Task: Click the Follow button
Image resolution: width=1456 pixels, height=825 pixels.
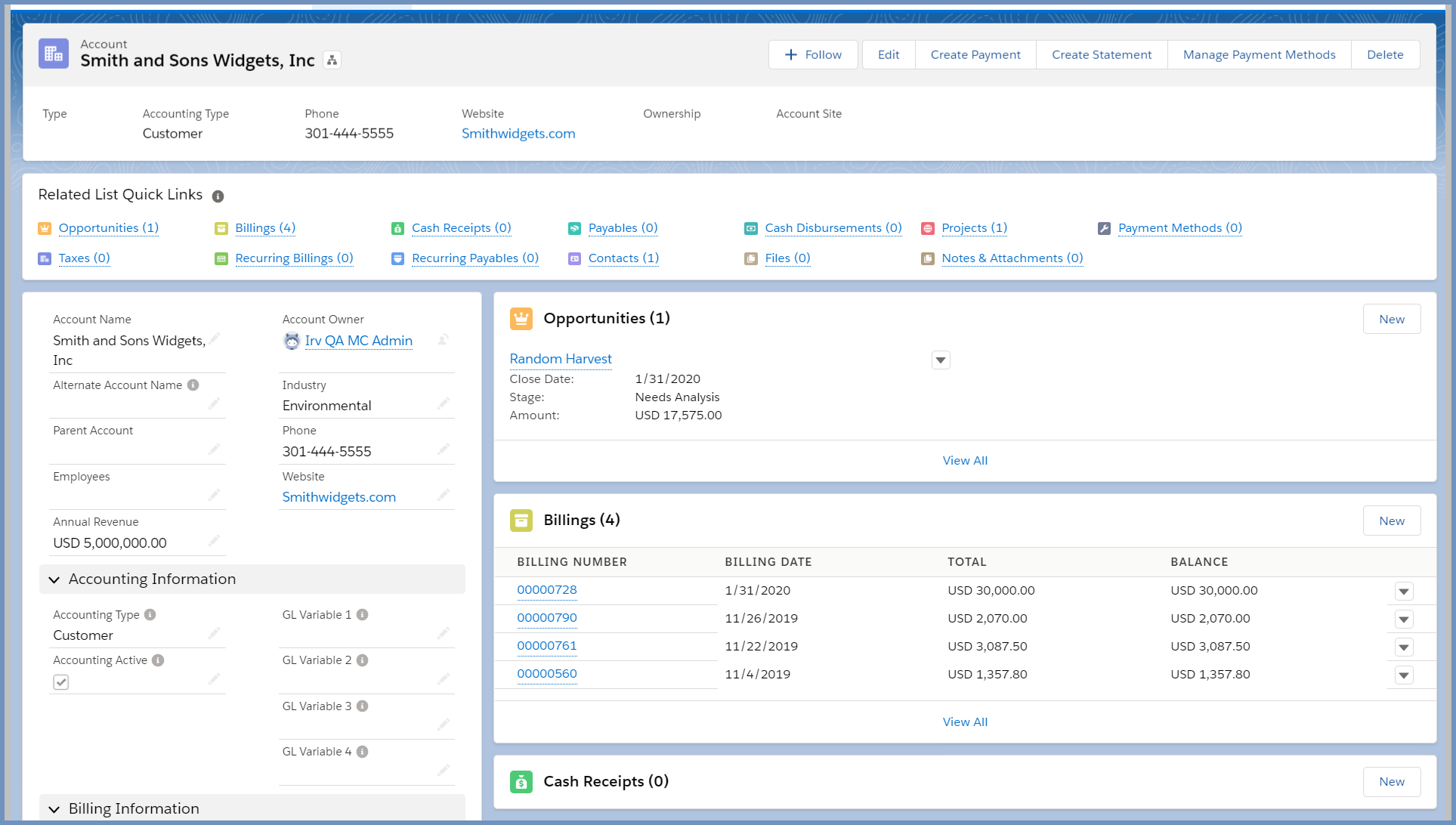Action: click(x=813, y=54)
